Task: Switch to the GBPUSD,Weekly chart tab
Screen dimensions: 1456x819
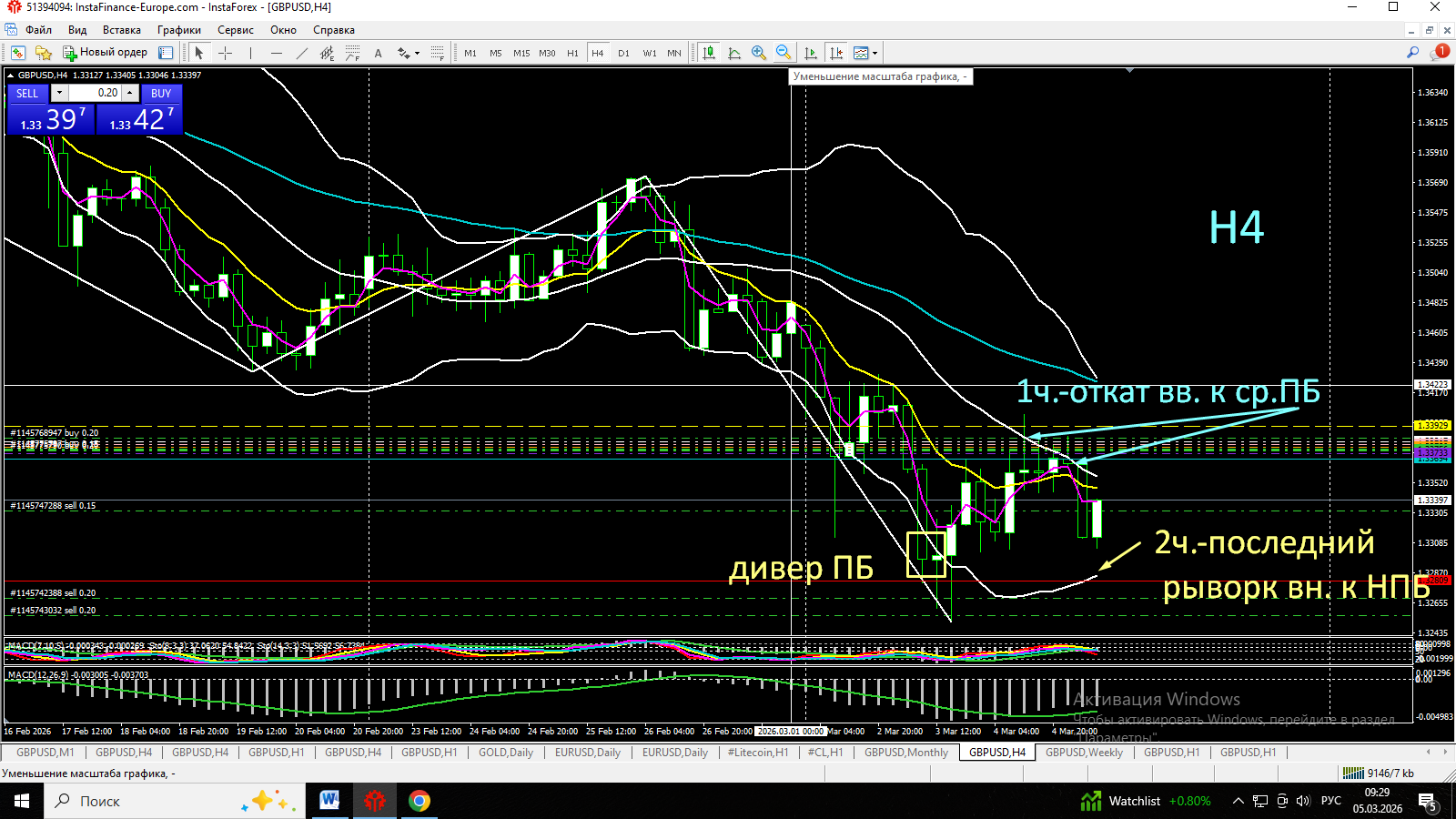Action: point(1084,753)
